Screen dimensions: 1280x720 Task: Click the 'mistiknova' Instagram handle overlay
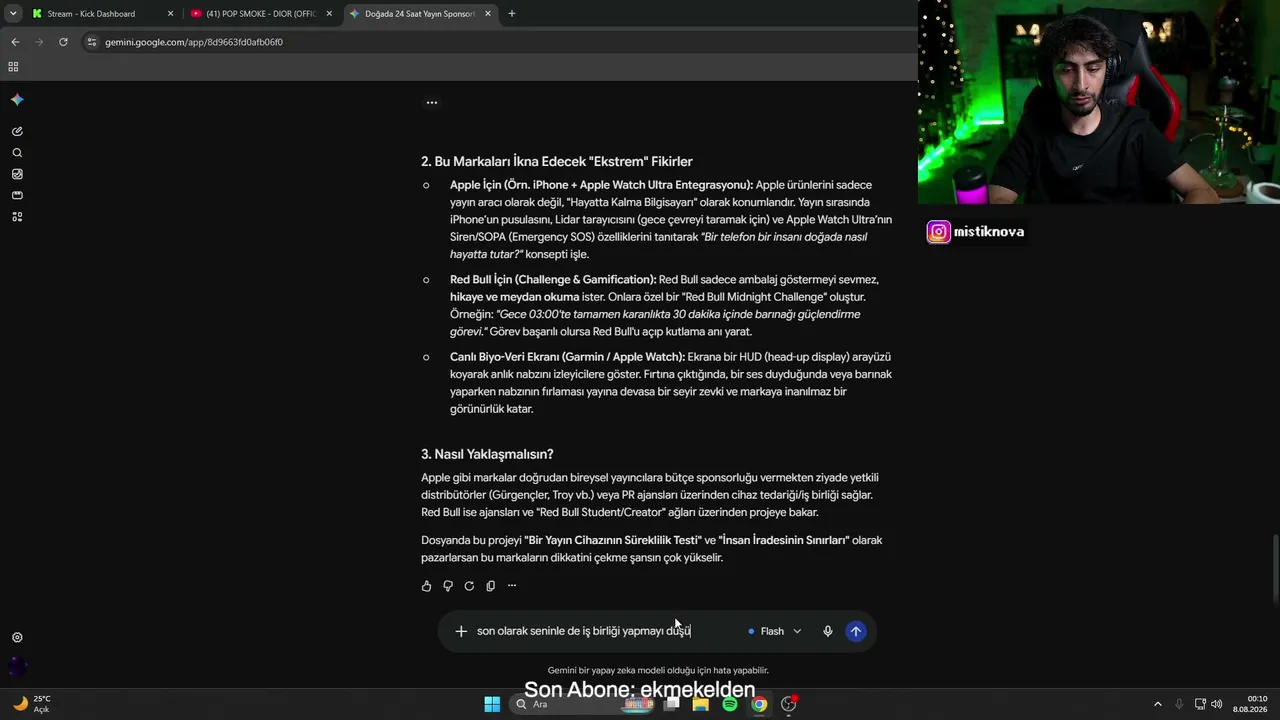989,232
